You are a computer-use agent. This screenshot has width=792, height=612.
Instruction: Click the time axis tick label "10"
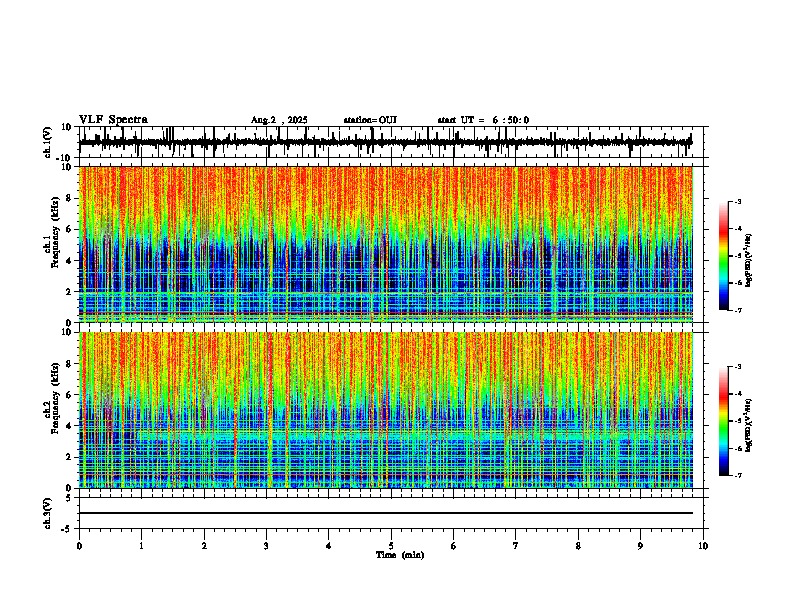pyautogui.click(x=703, y=546)
